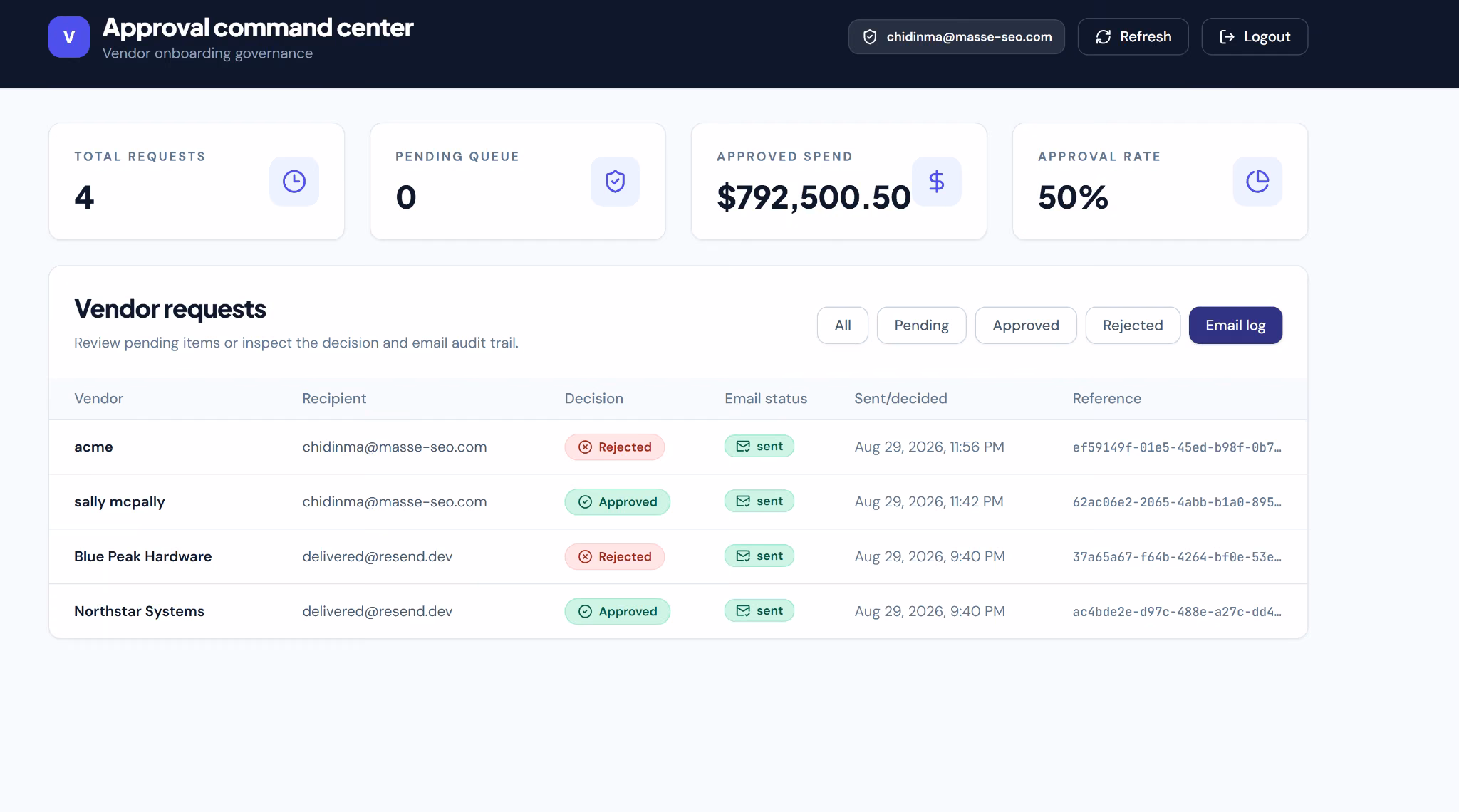This screenshot has height=812, width=1459.
Task: Select the acme vendor name
Action: [93, 447]
